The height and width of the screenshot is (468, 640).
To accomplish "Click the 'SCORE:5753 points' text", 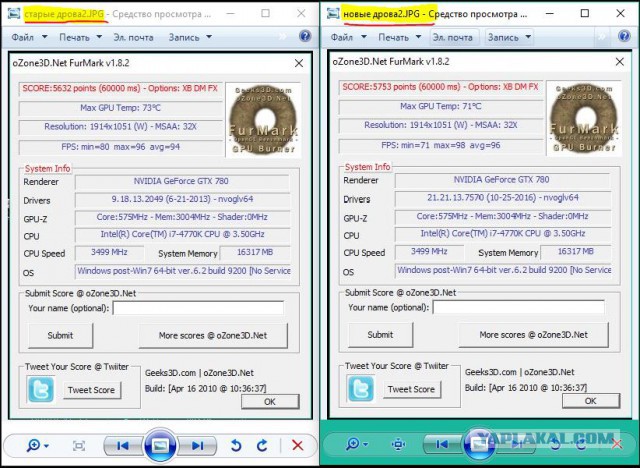I will tap(380, 87).
